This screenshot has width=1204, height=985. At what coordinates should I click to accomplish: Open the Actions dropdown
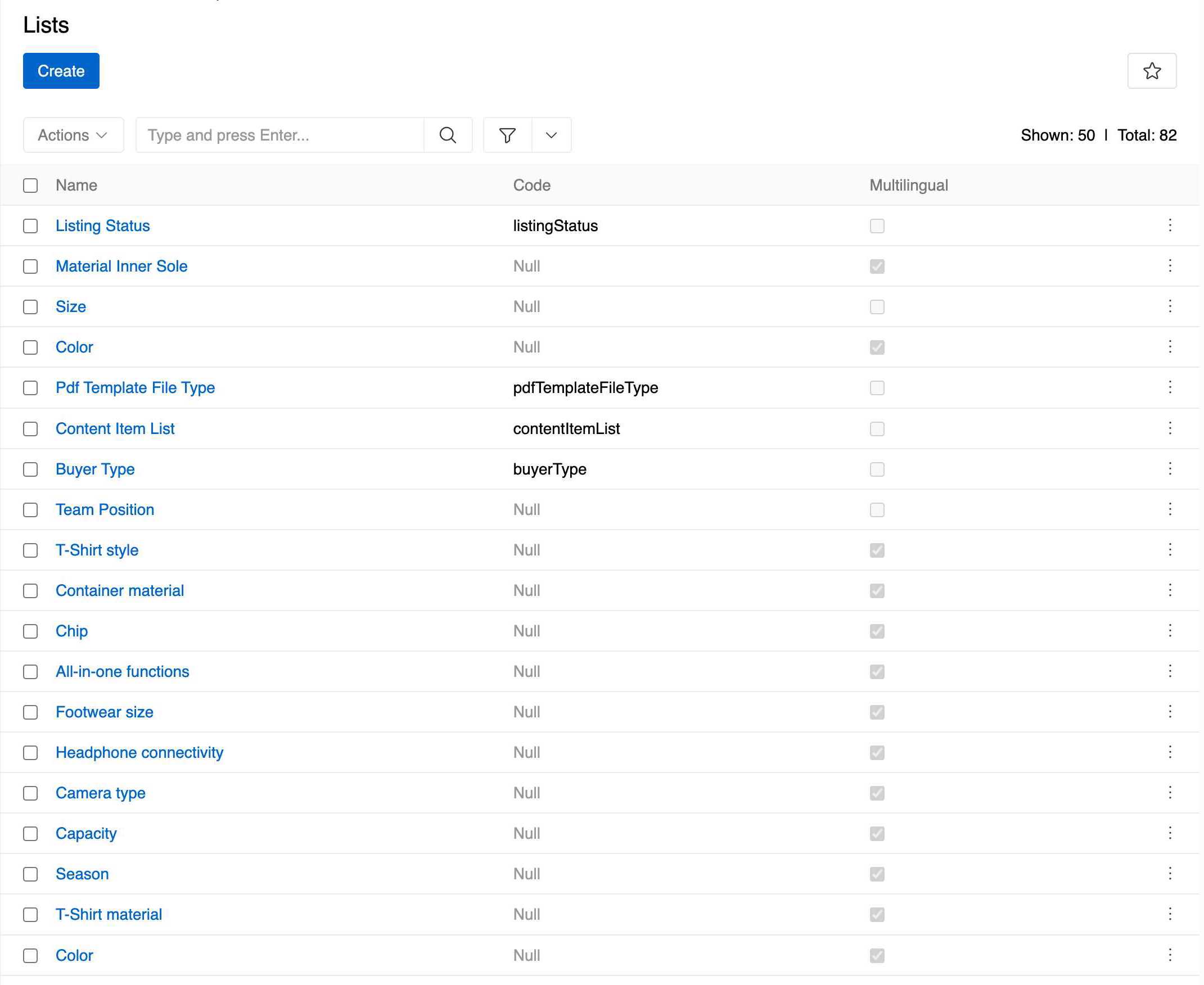click(x=73, y=135)
